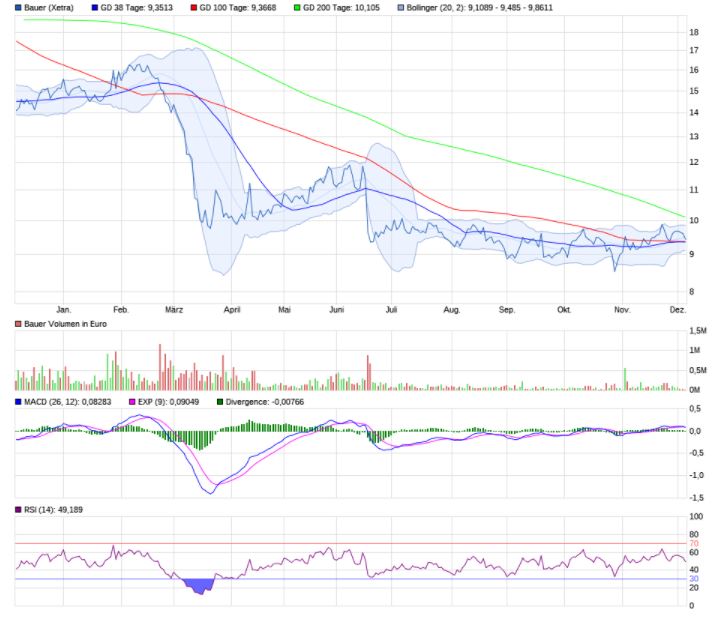The width and height of the screenshot is (720, 620).
Task: Click the 'Bauer (Xetra)' legend label
Action: (49, 7)
